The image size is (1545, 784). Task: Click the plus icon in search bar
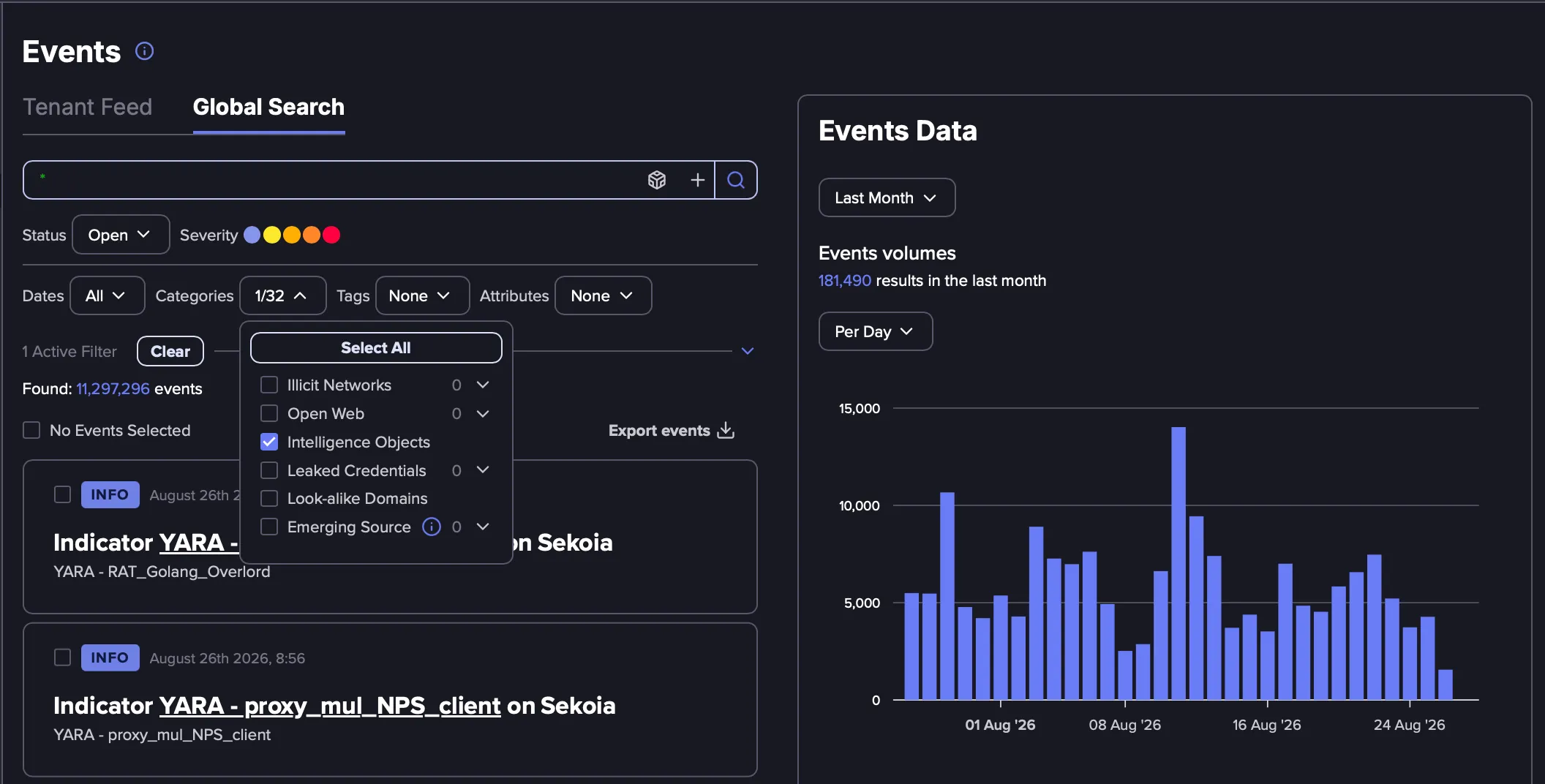coord(698,180)
